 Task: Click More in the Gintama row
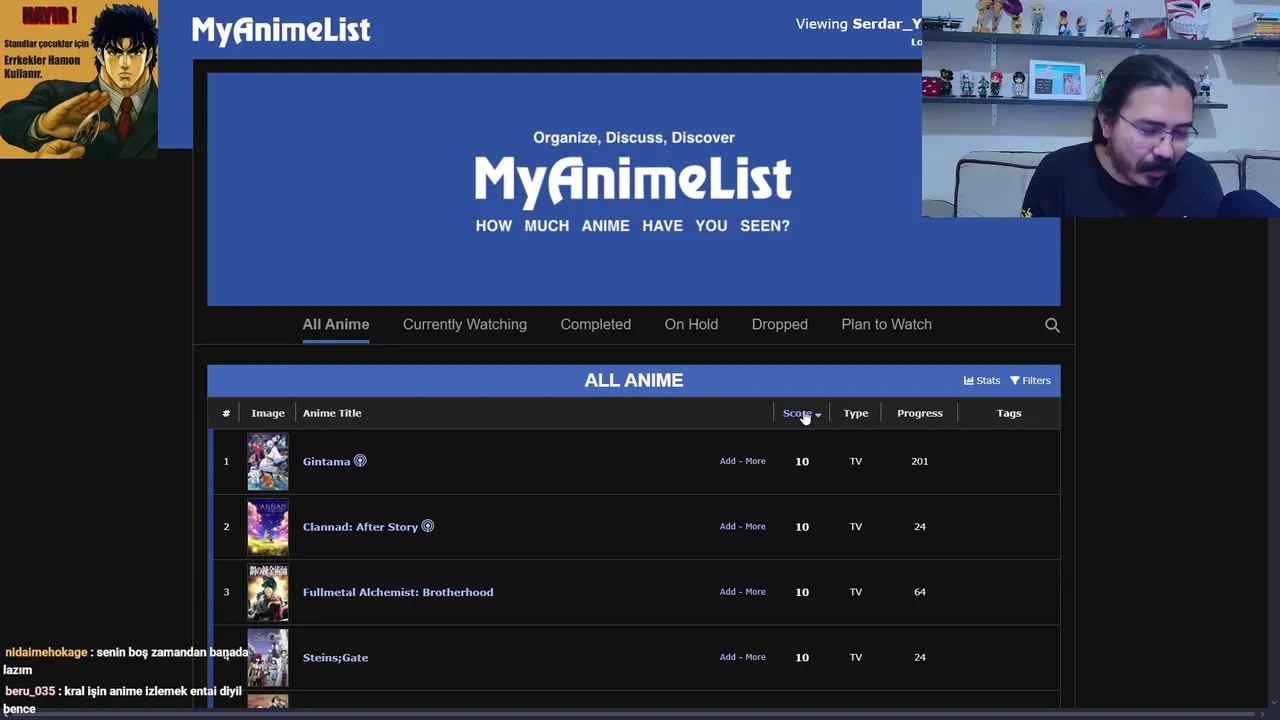pos(755,461)
